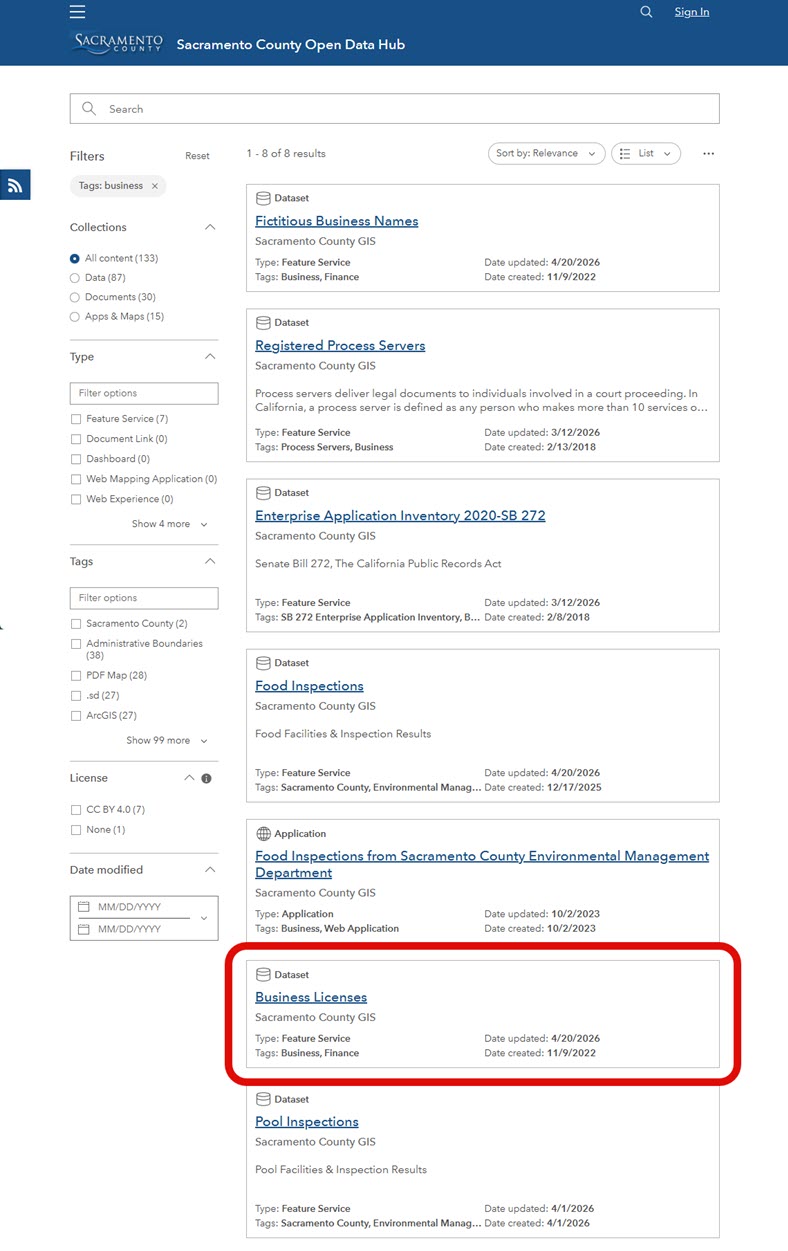Focus the Type Filter options field

click(144, 393)
